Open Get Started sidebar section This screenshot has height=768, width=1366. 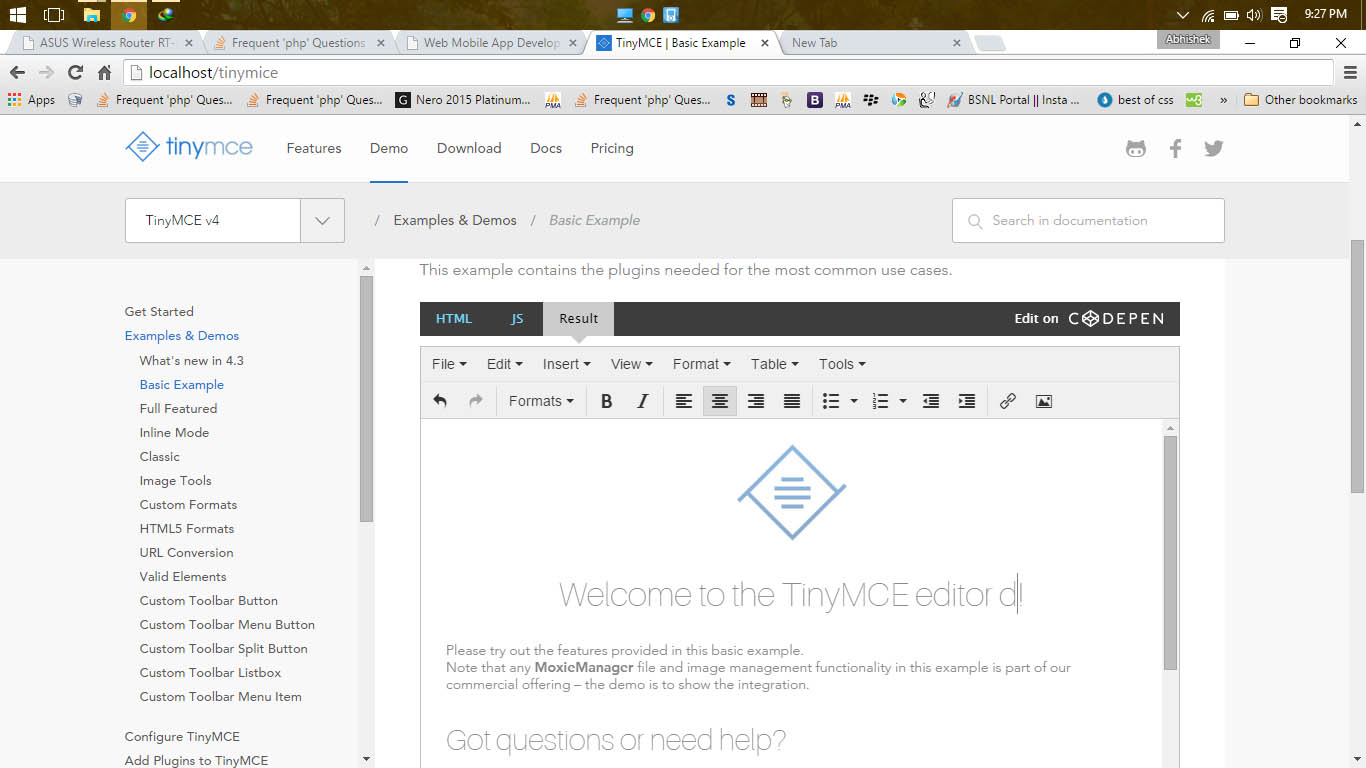pos(159,312)
